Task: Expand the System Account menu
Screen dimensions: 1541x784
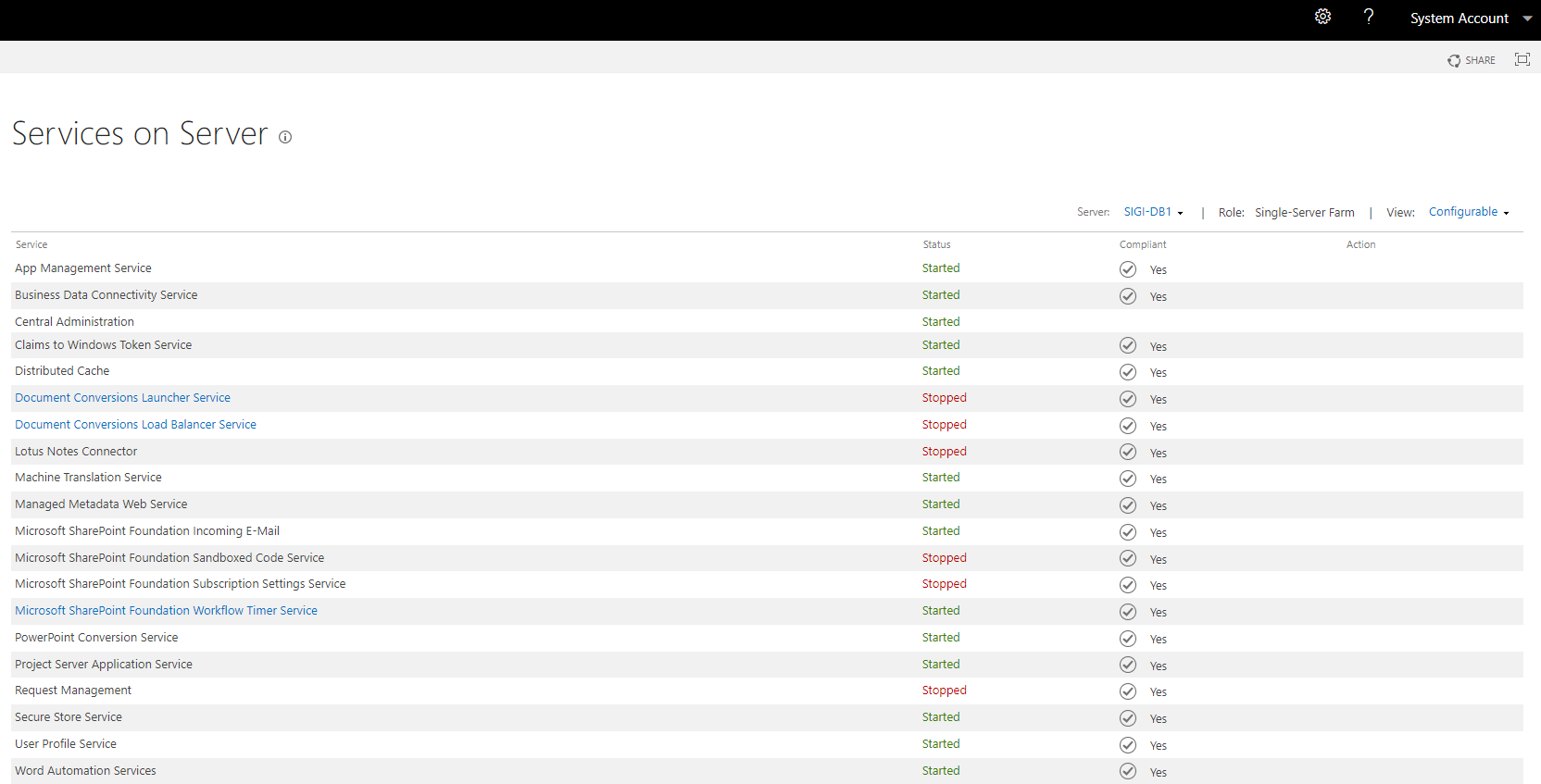Action: [1471, 19]
